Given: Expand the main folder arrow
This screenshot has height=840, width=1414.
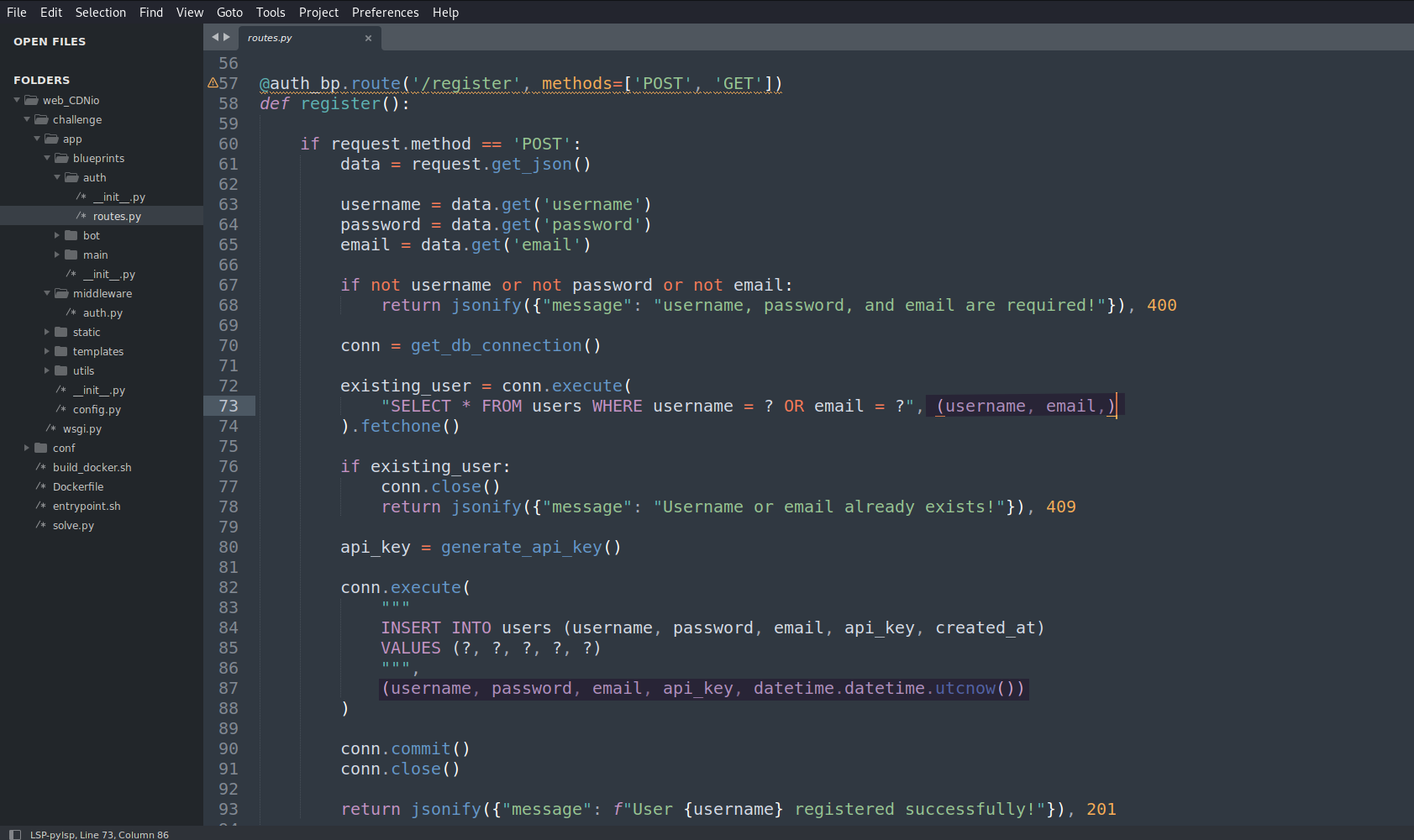Looking at the screenshot, I should (57, 255).
